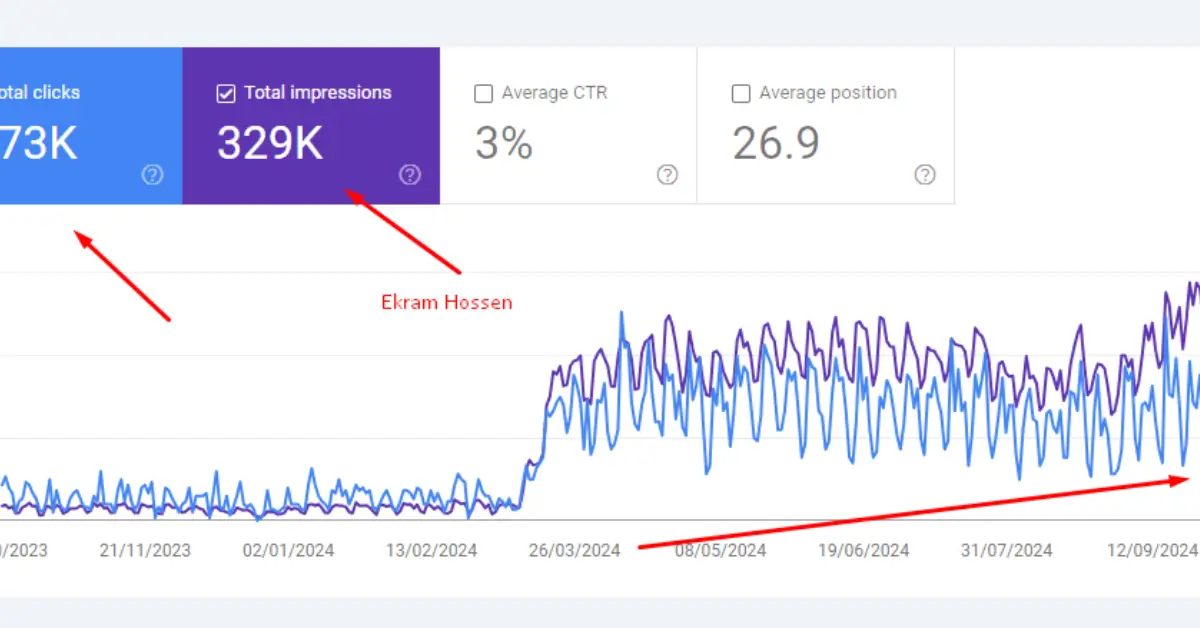Screen dimensions: 1200x628
Task: Select the 02/01/2024 axis date label
Action: pos(289,550)
